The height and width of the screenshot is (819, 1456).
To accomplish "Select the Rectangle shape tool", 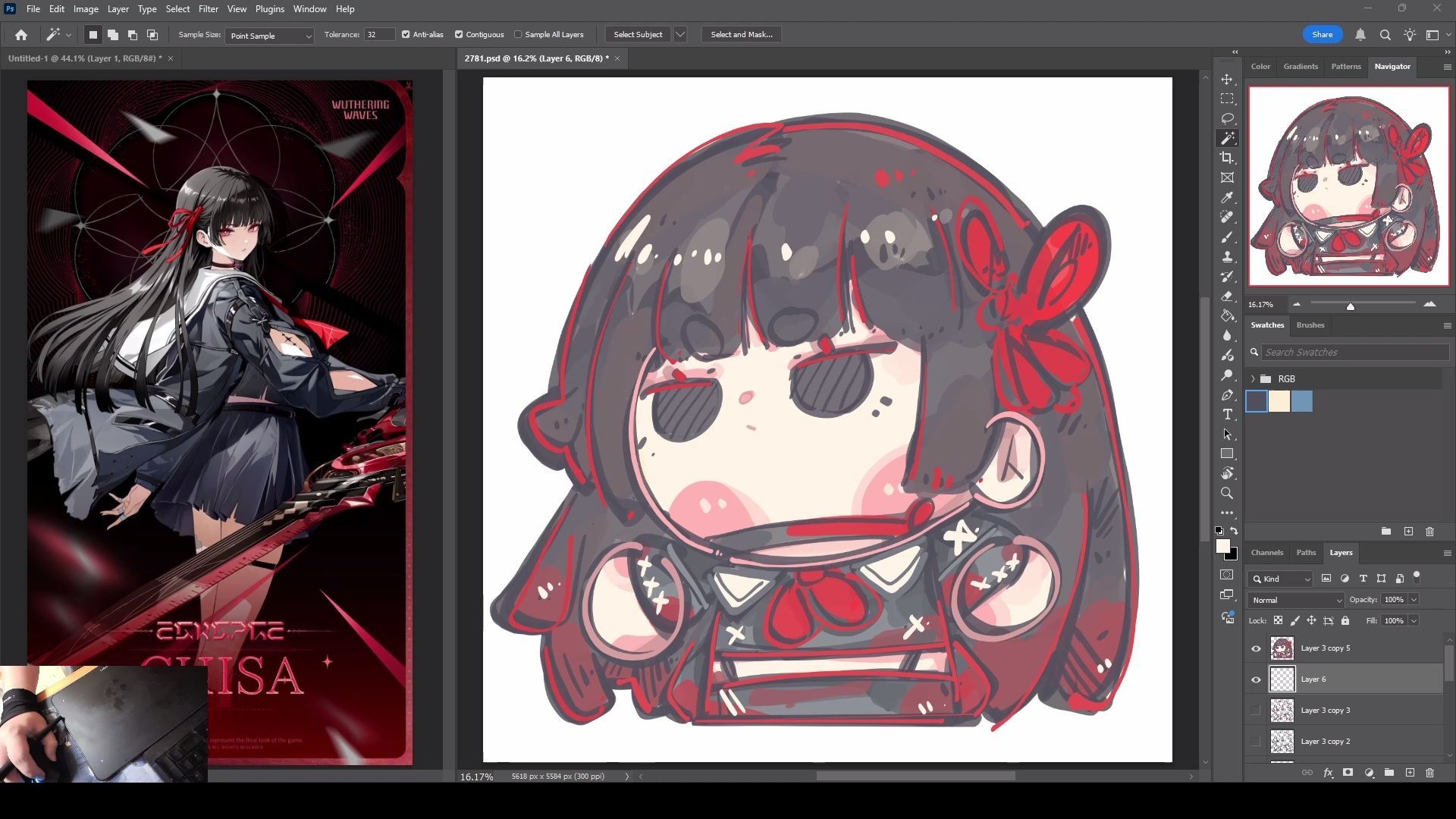I will [1227, 453].
